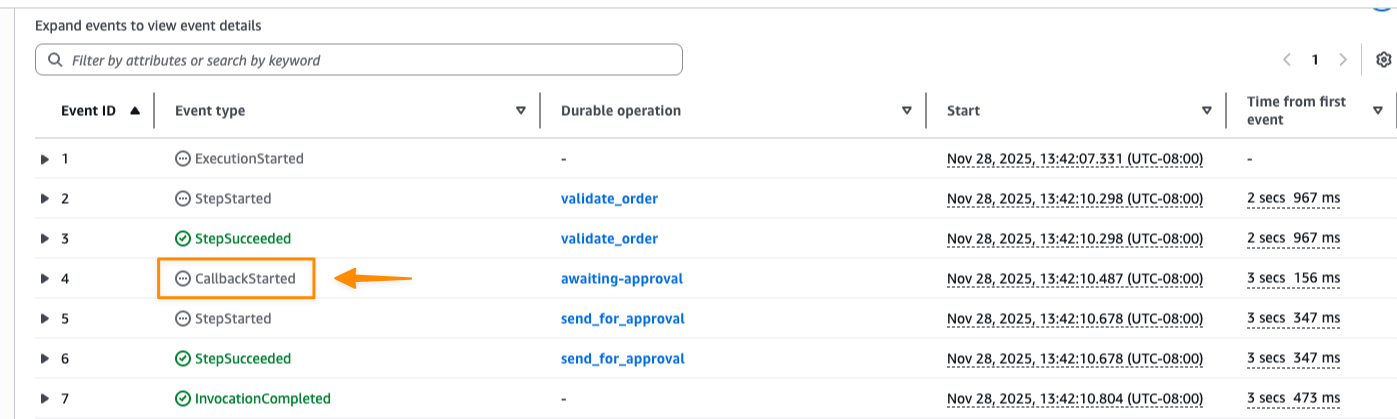The width and height of the screenshot is (1397, 419).
Task: Open the Start column sort dropdown
Action: point(1207,111)
